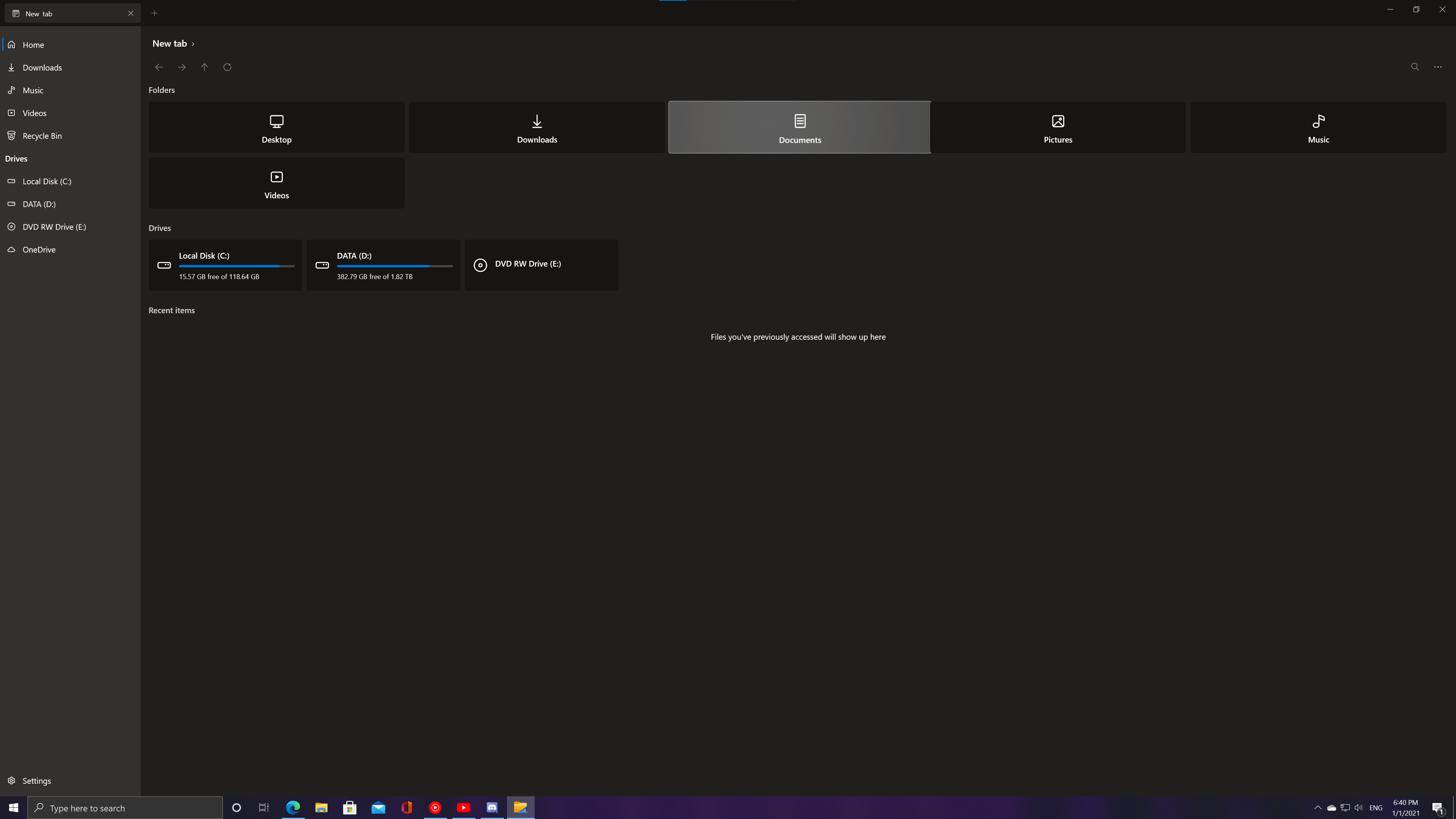Close the New tab tab
Viewport: 1456px width, 819px height.
coord(130,13)
